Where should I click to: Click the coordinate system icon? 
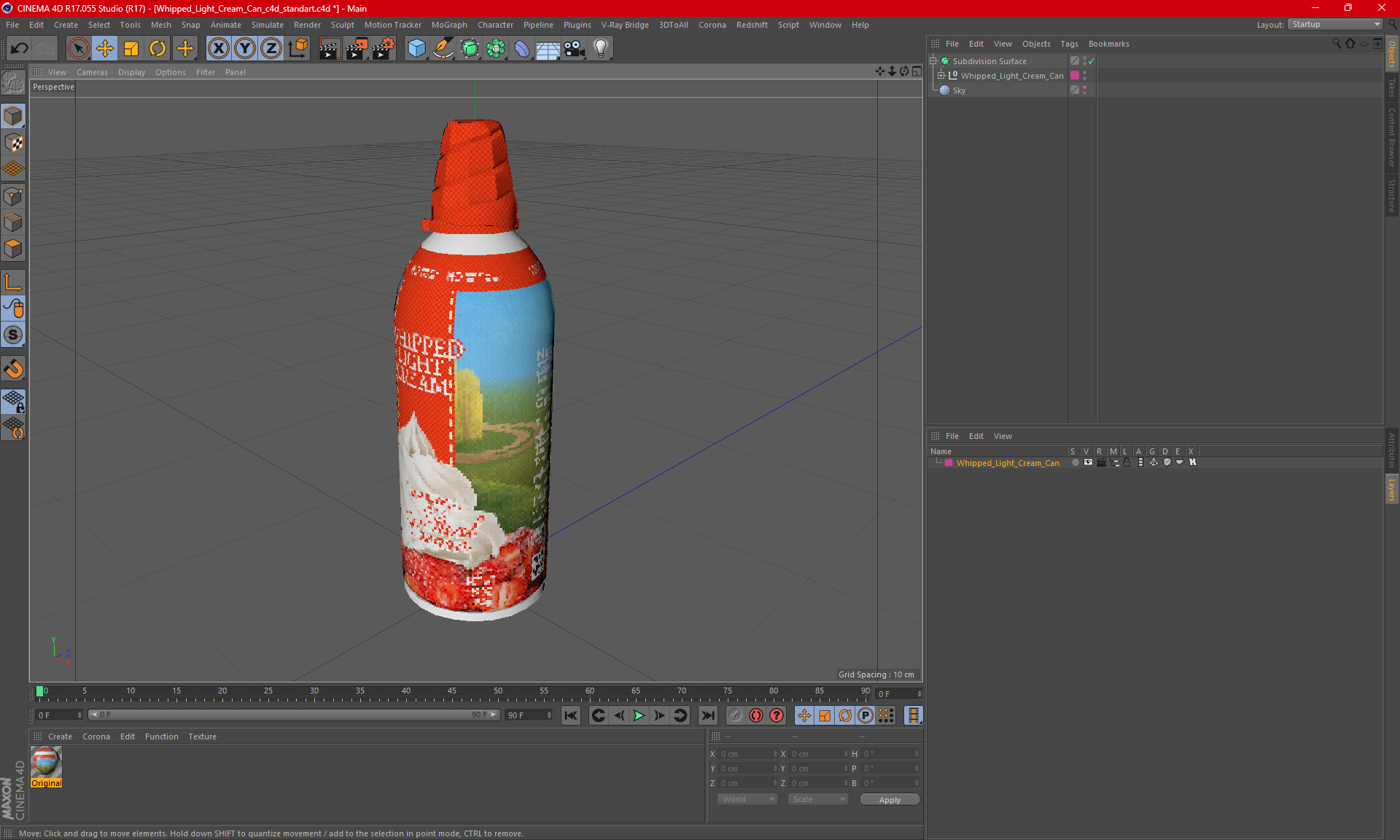[x=297, y=49]
